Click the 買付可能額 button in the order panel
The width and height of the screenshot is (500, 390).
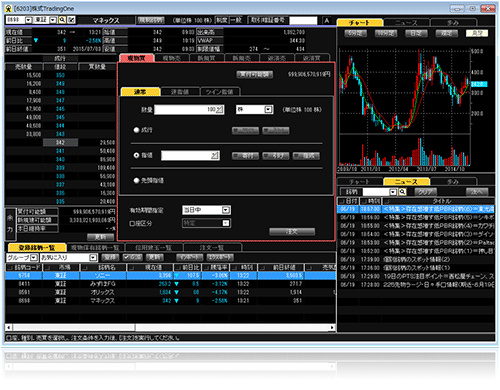point(255,74)
